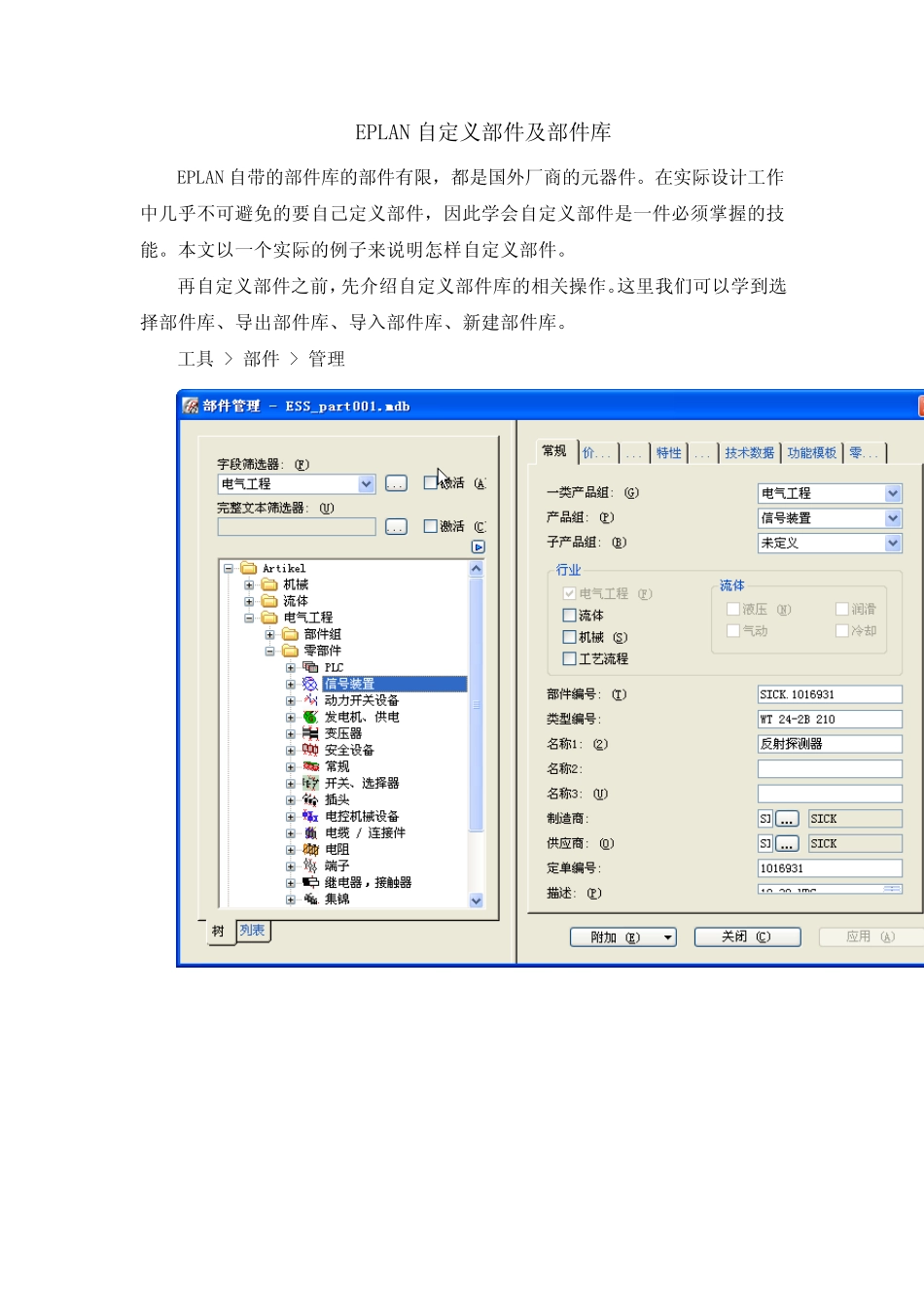Click the 附加 (E) button
The image size is (924, 1307).
point(622,936)
